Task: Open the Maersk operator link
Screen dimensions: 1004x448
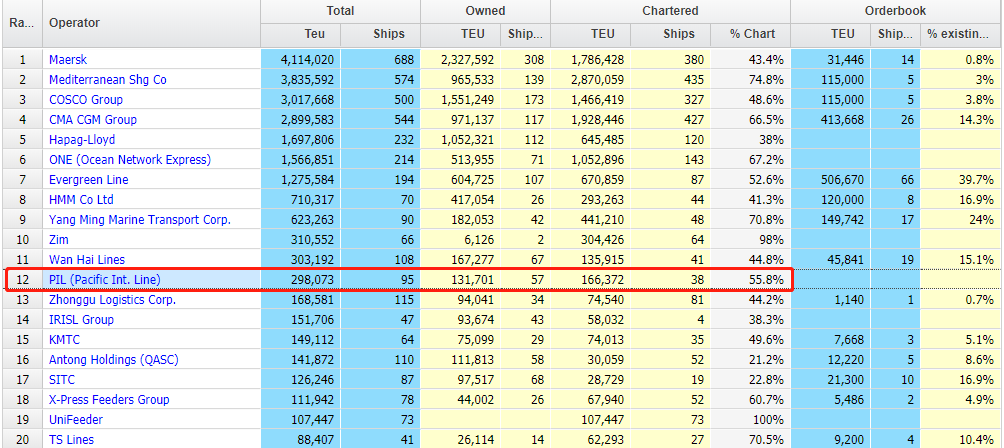Action: tap(68, 60)
